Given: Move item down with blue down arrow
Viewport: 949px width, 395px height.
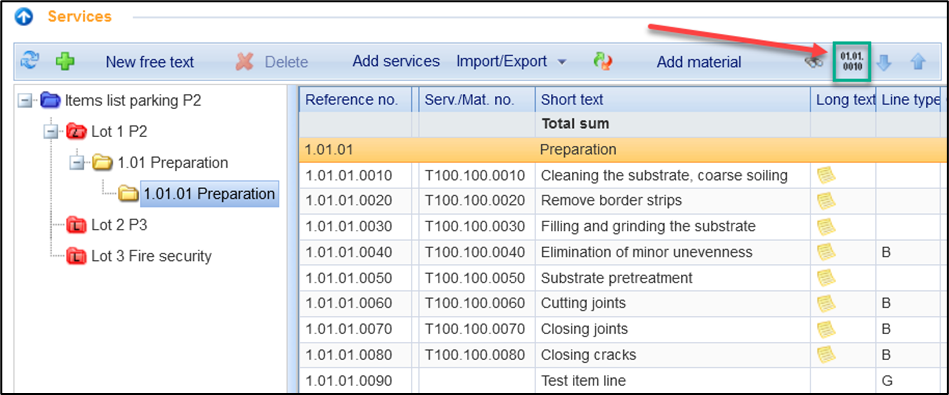Looking at the screenshot, I should click(884, 61).
